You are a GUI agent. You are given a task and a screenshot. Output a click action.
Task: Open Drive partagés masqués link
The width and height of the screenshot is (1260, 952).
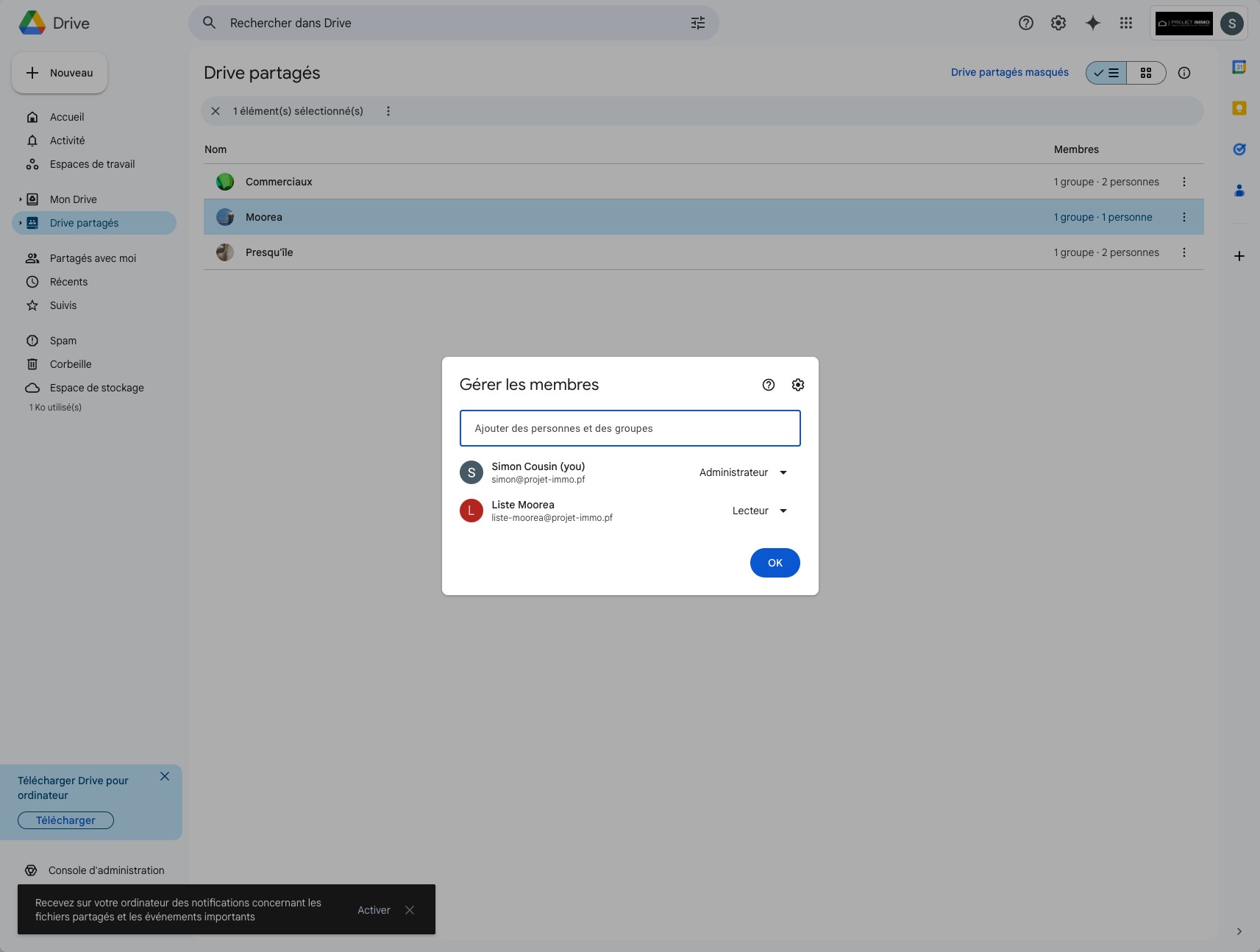(x=1009, y=72)
